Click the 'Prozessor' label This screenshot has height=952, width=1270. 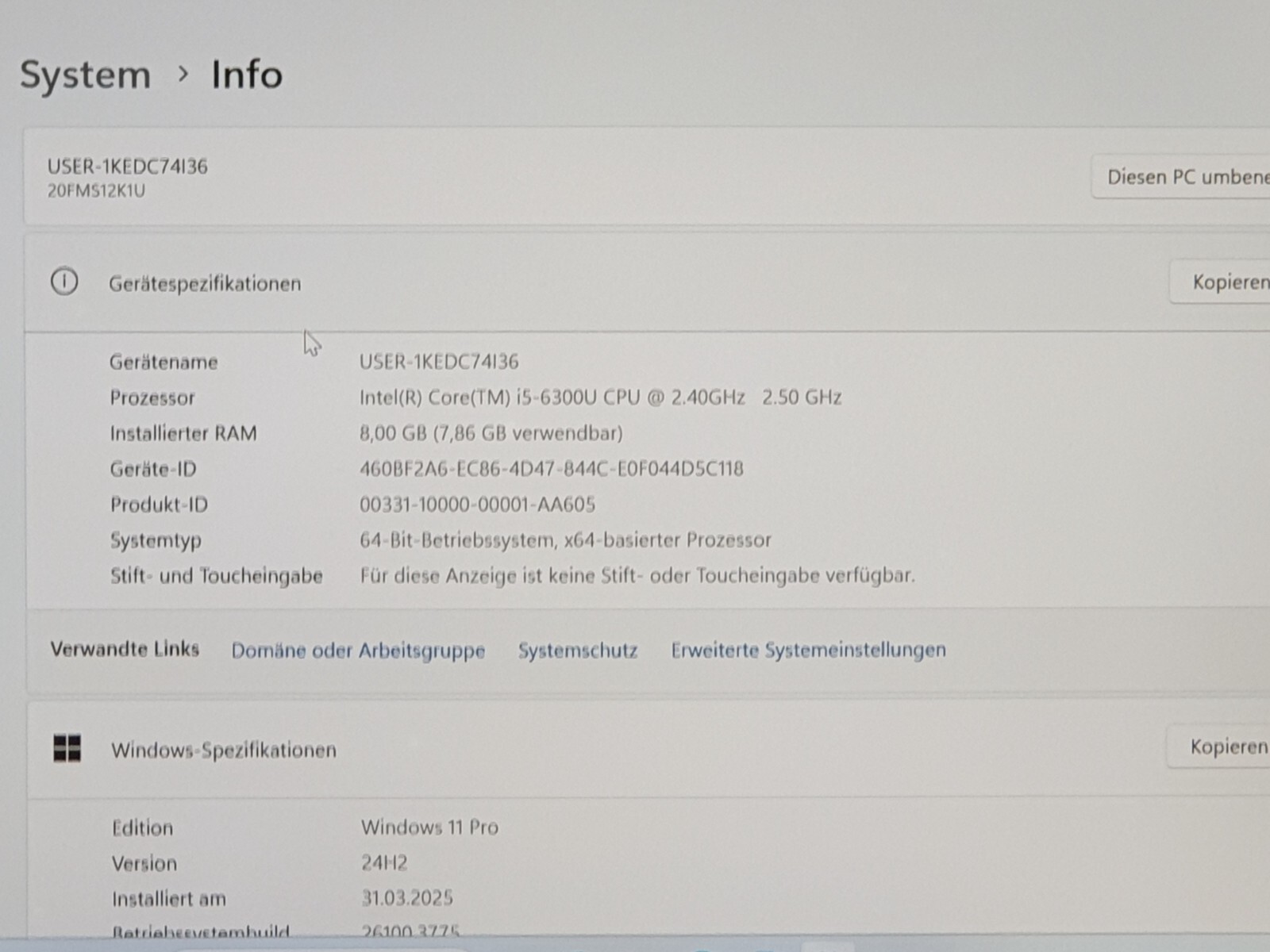pyautogui.click(x=152, y=398)
